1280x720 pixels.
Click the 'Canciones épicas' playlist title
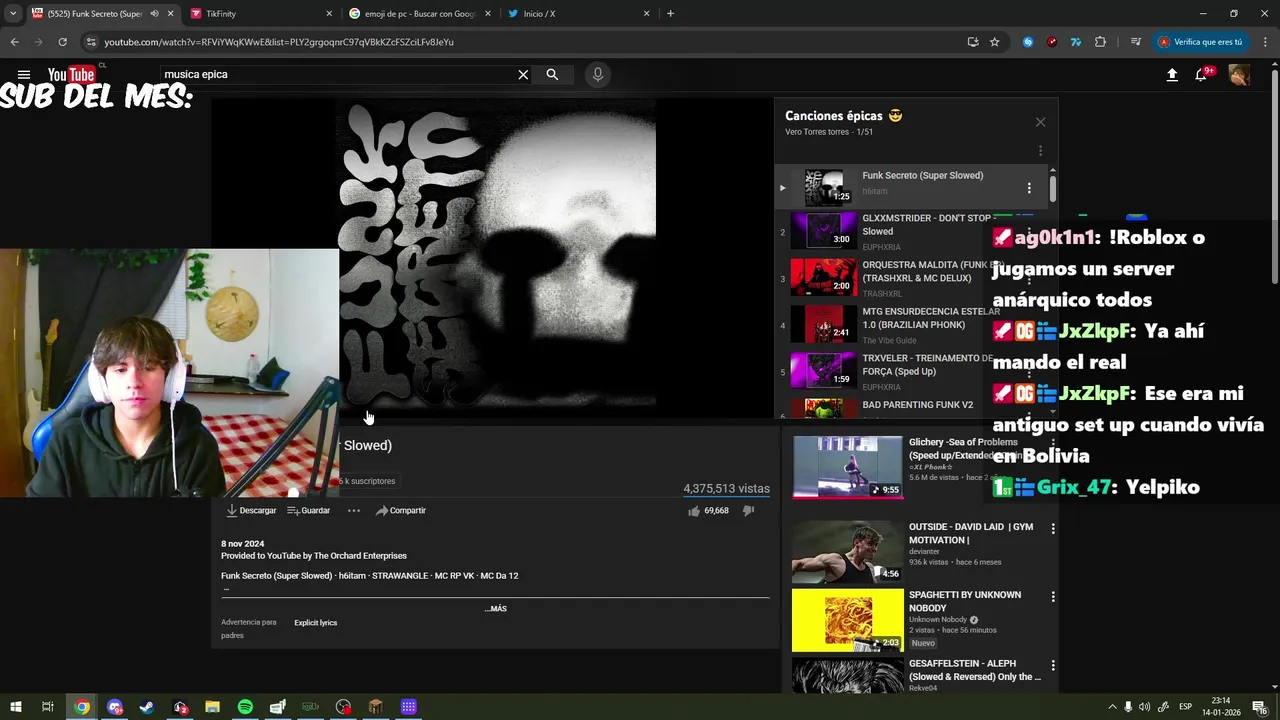[x=843, y=116]
